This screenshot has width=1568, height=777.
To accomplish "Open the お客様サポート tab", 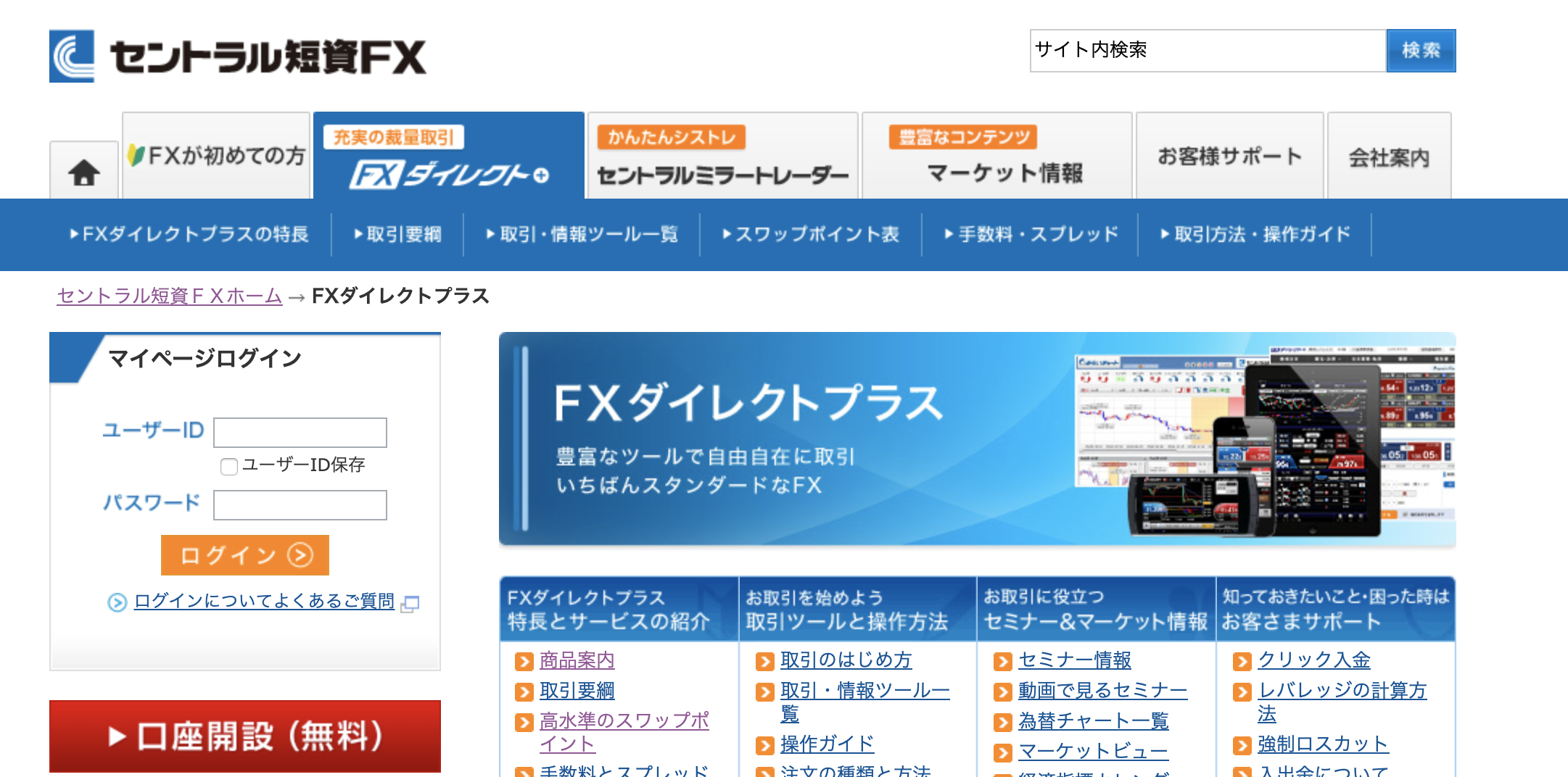I will point(1230,155).
